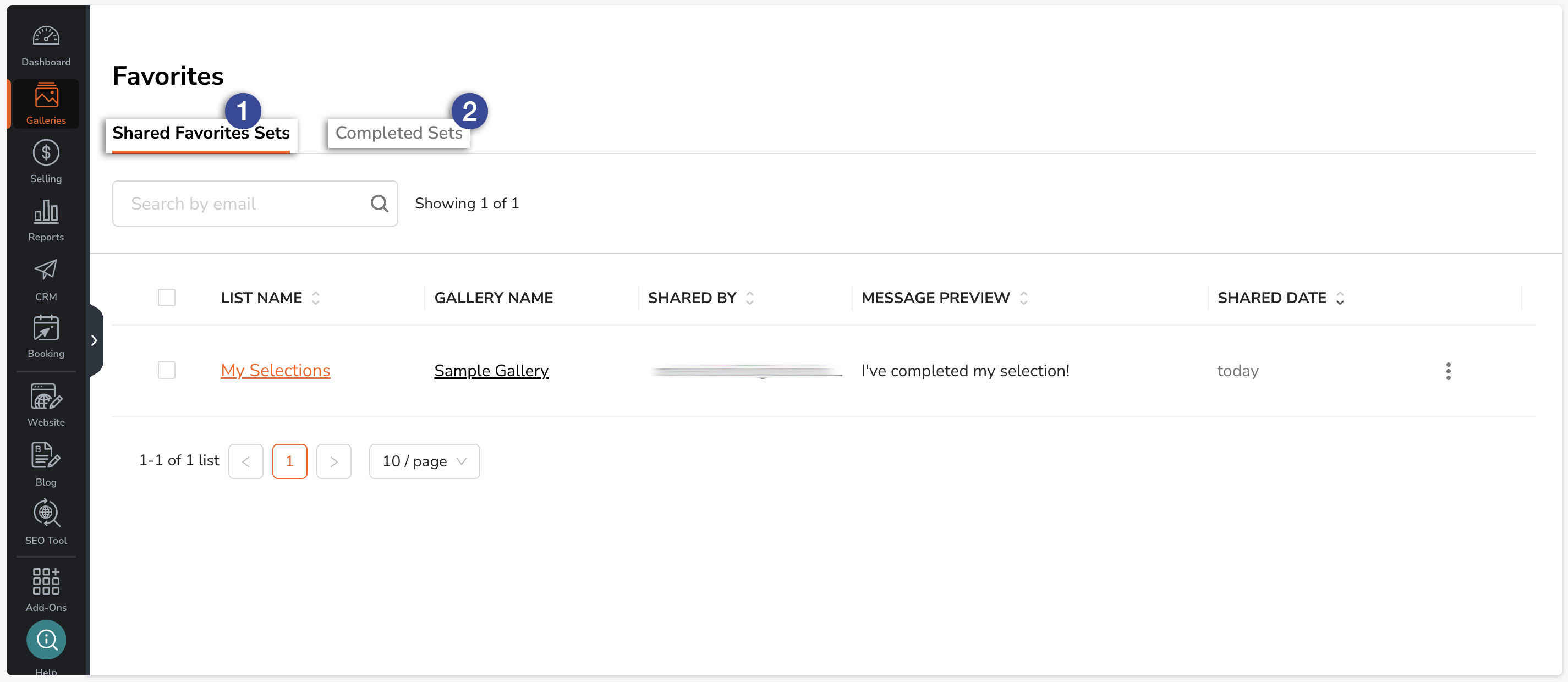
Task: Open the Selling section icon
Action: (46, 153)
